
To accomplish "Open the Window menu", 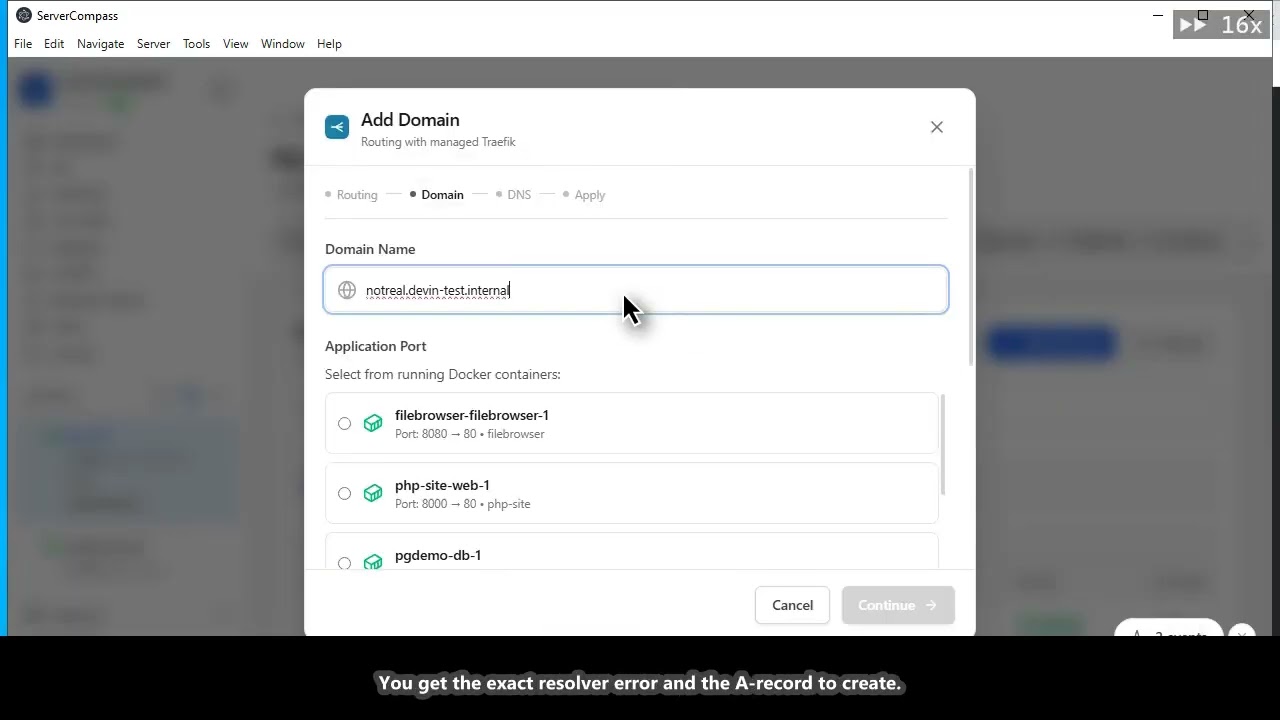I will (x=283, y=44).
